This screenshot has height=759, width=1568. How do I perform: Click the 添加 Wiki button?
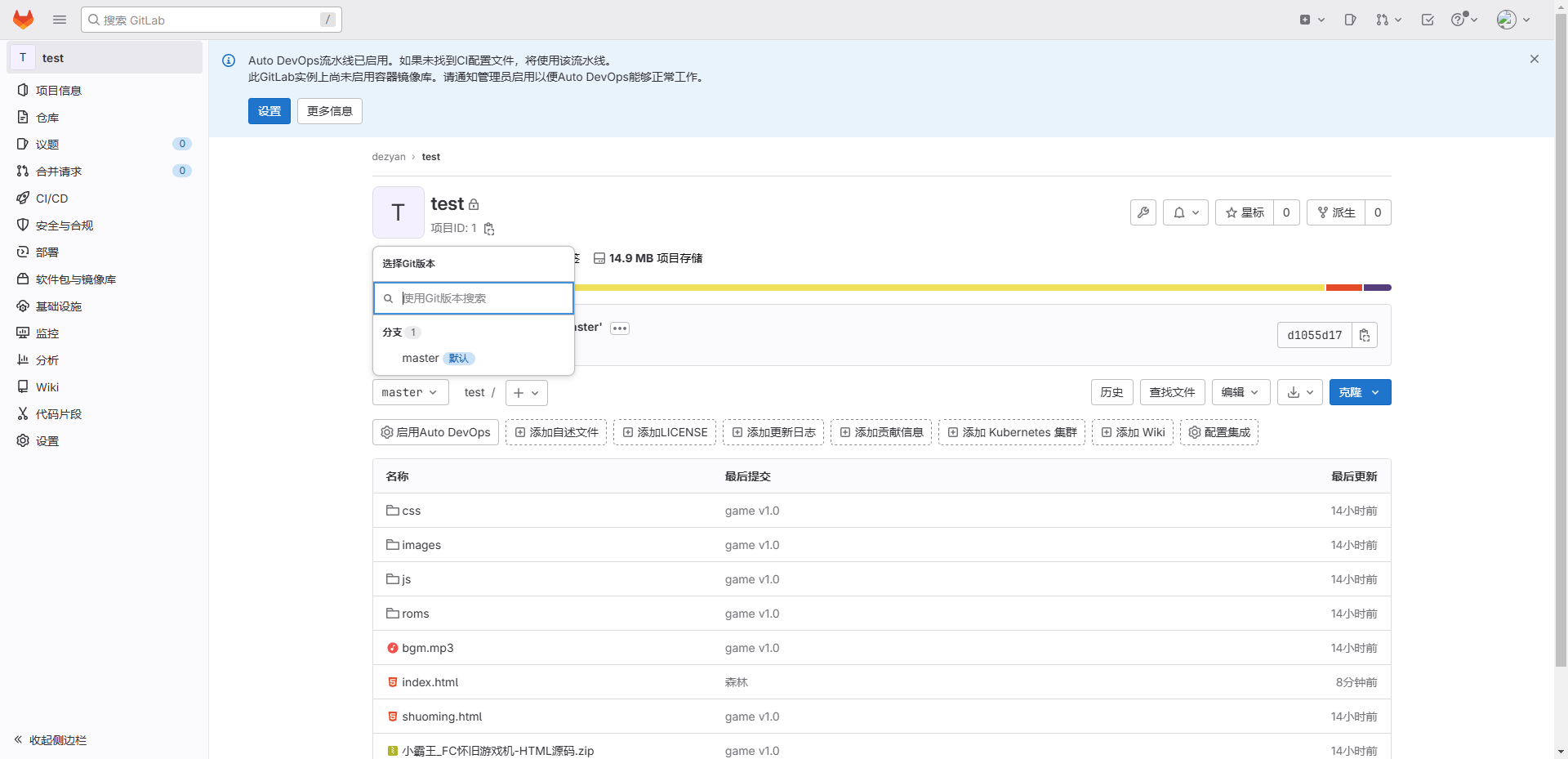1133,432
